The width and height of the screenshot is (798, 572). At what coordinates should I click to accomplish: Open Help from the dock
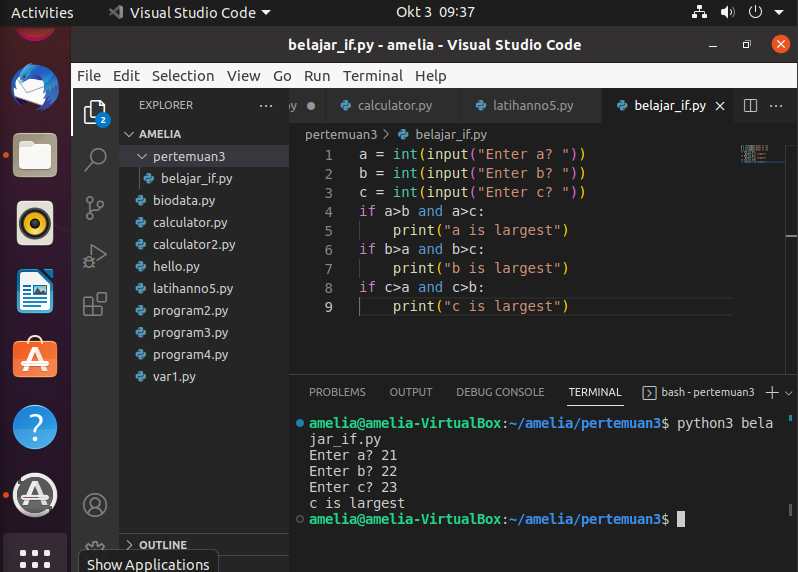(35, 426)
